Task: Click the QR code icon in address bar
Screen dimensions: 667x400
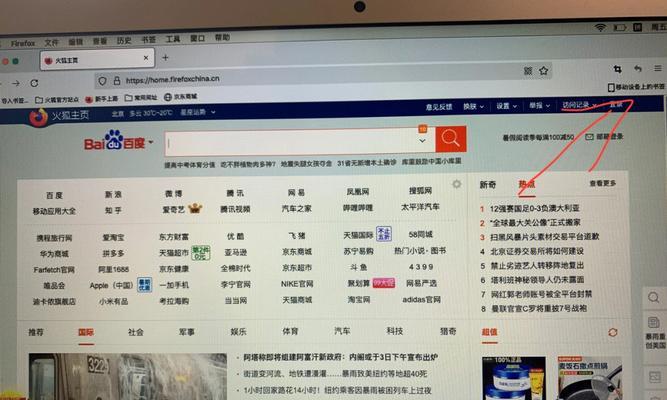Action: (528, 71)
